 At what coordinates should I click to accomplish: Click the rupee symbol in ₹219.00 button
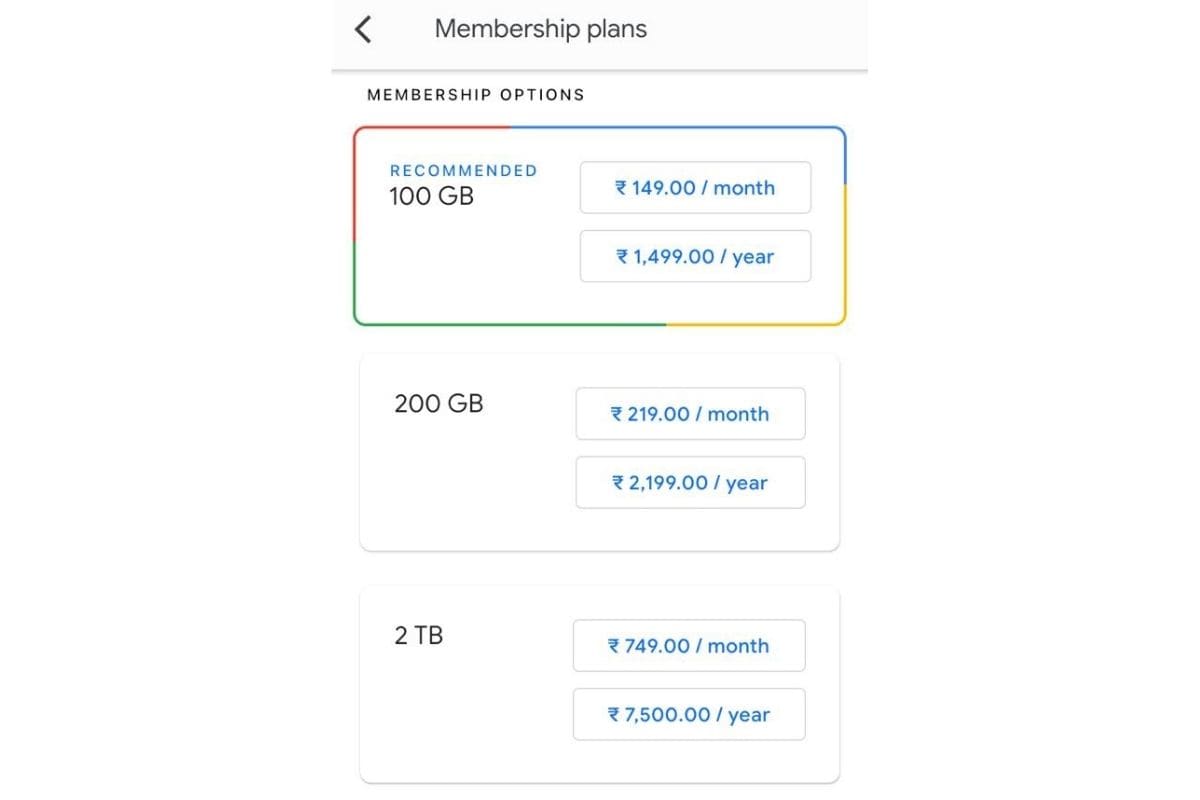tap(617, 414)
